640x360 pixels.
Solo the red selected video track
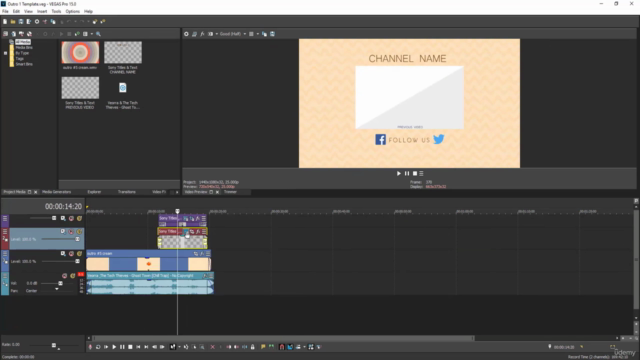tap(79, 231)
